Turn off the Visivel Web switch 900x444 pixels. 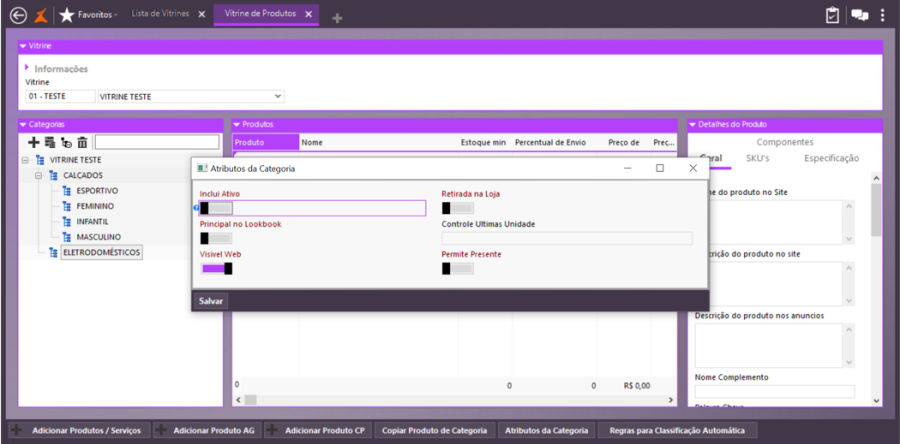216,268
